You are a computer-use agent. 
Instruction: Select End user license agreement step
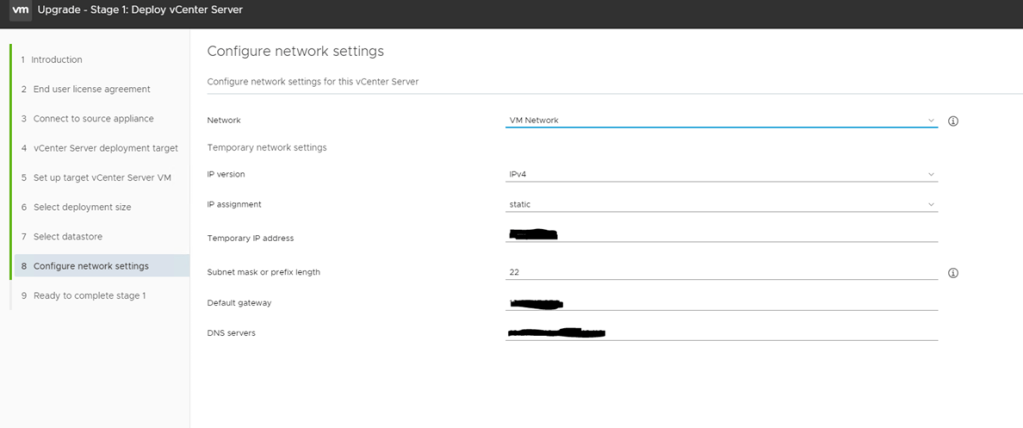(91, 89)
